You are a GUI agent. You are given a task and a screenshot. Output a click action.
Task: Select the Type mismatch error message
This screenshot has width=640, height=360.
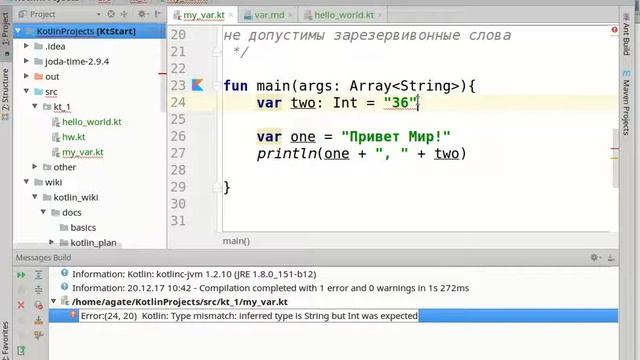coord(249,316)
